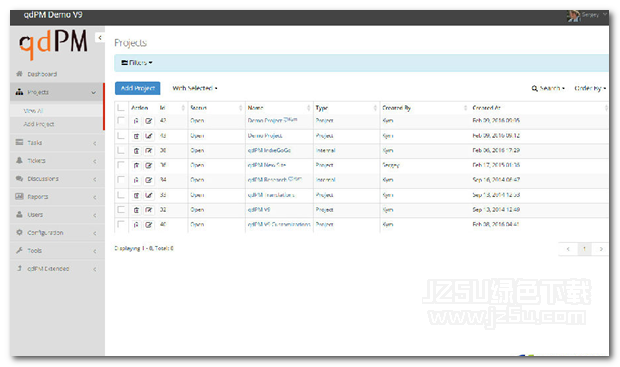
Task: Open the qdPM V9 Customizations link
Action: coord(279,224)
